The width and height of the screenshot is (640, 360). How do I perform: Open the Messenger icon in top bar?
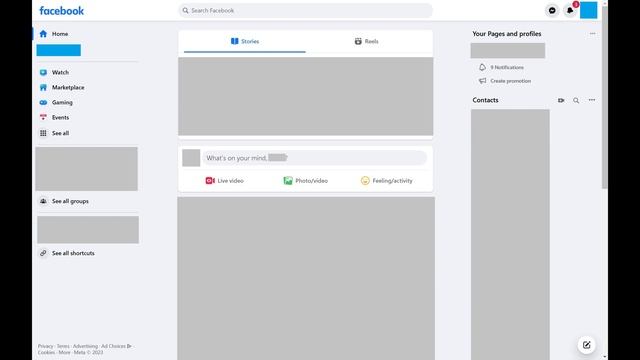[x=552, y=11]
